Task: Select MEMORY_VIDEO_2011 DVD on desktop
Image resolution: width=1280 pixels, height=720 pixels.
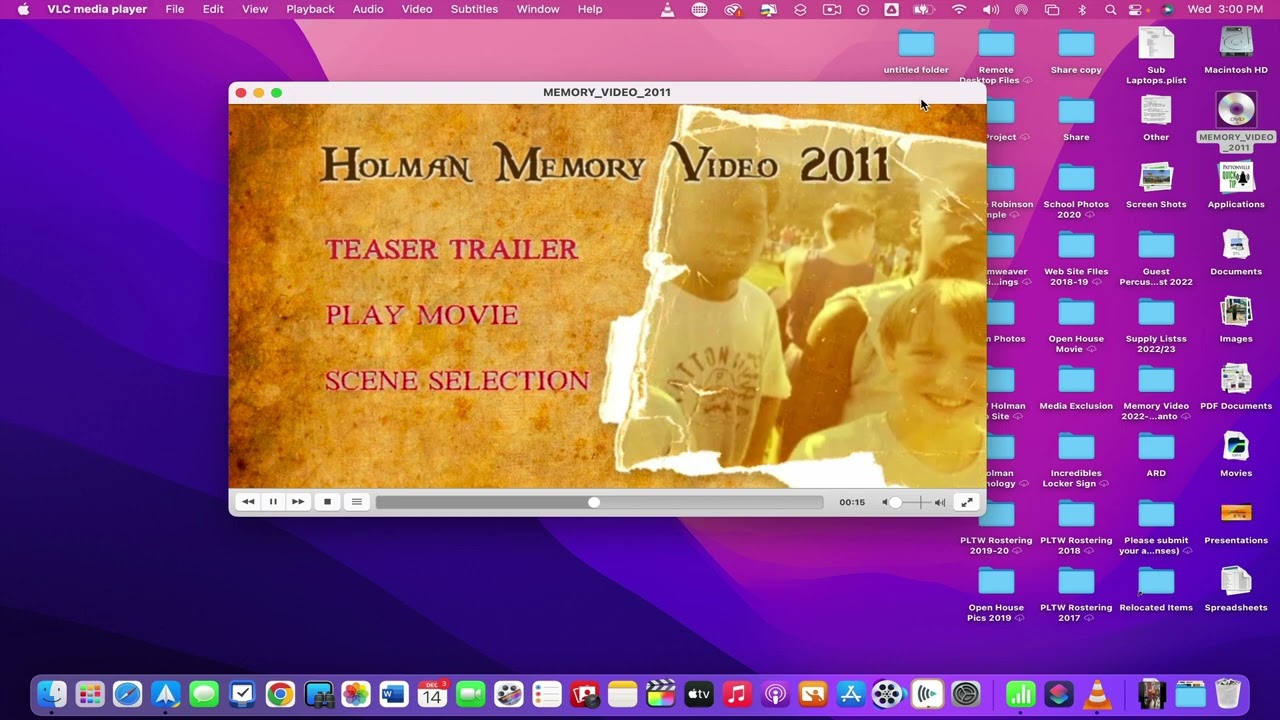Action: click(1236, 121)
